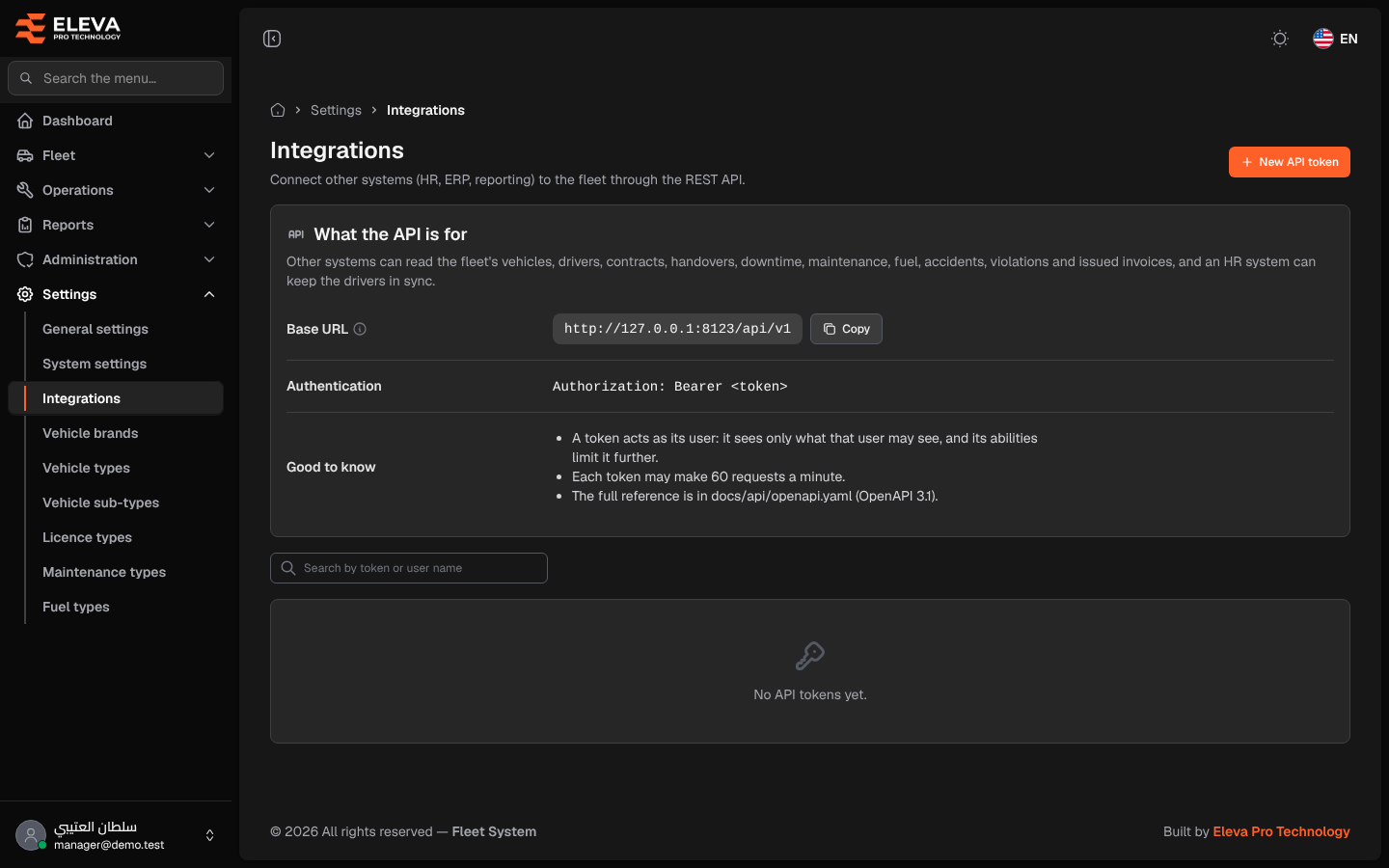Click the Eleva Pro Technology logo
1389x868 pixels.
tap(68, 28)
